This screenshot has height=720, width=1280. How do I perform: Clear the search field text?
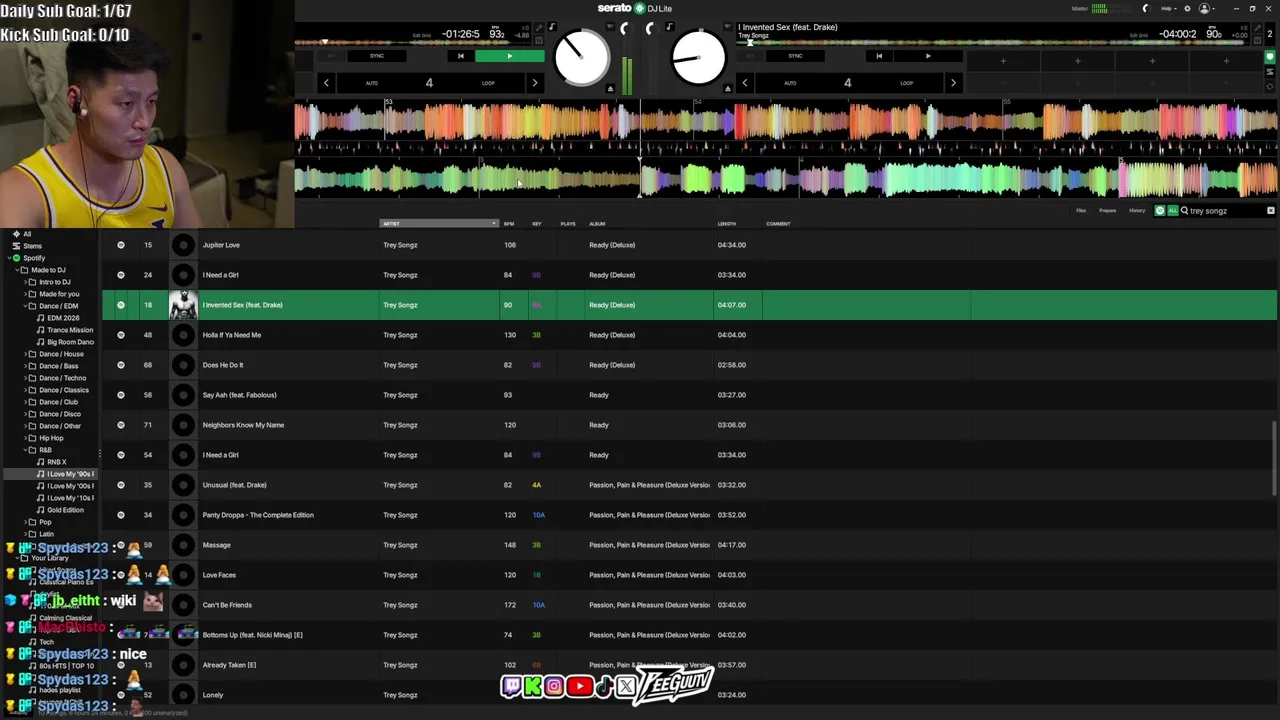1271,211
